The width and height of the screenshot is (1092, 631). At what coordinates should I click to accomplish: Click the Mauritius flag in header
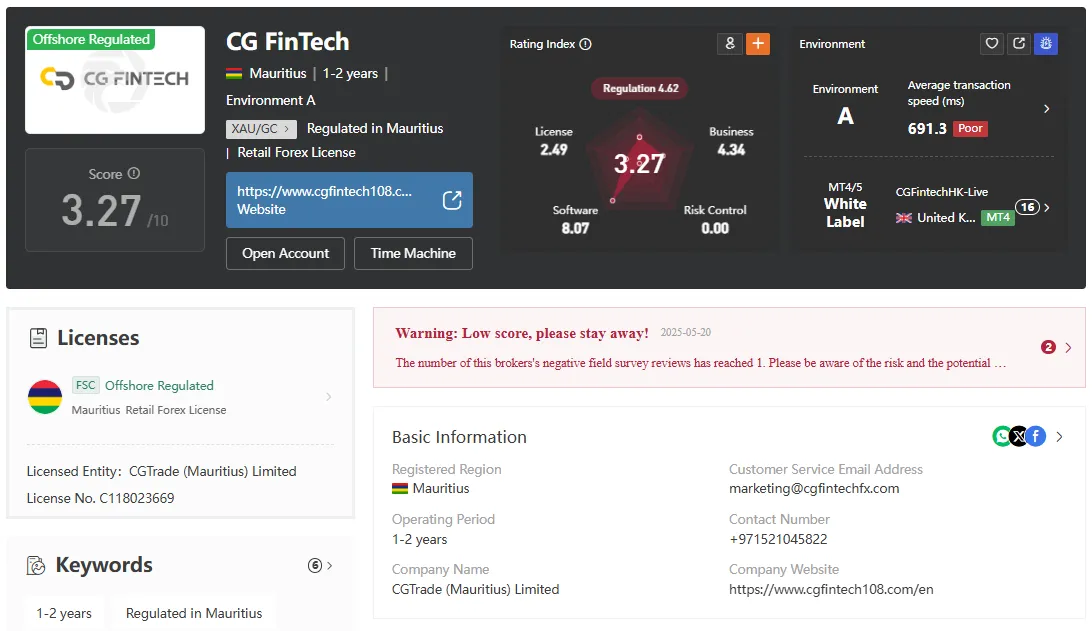pyautogui.click(x=234, y=74)
